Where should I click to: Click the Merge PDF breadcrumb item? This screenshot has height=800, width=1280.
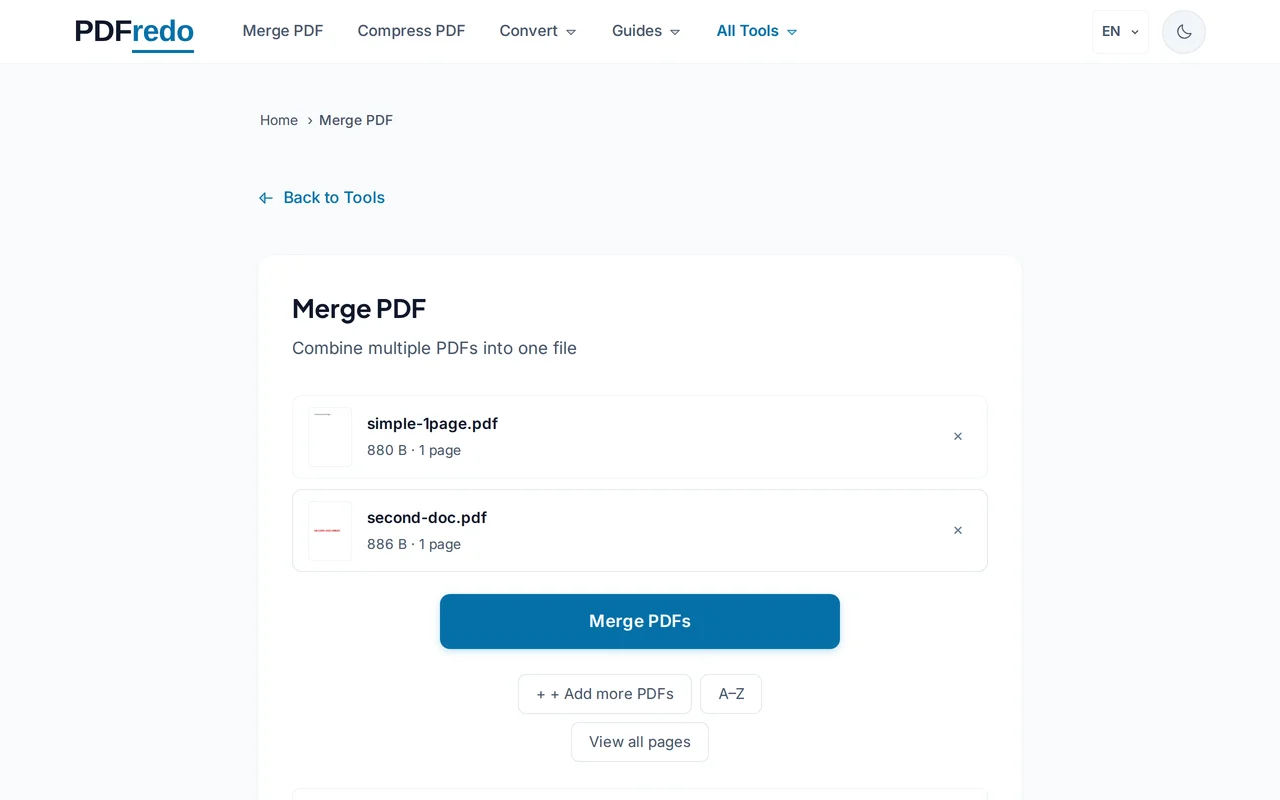click(x=356, y=120)
